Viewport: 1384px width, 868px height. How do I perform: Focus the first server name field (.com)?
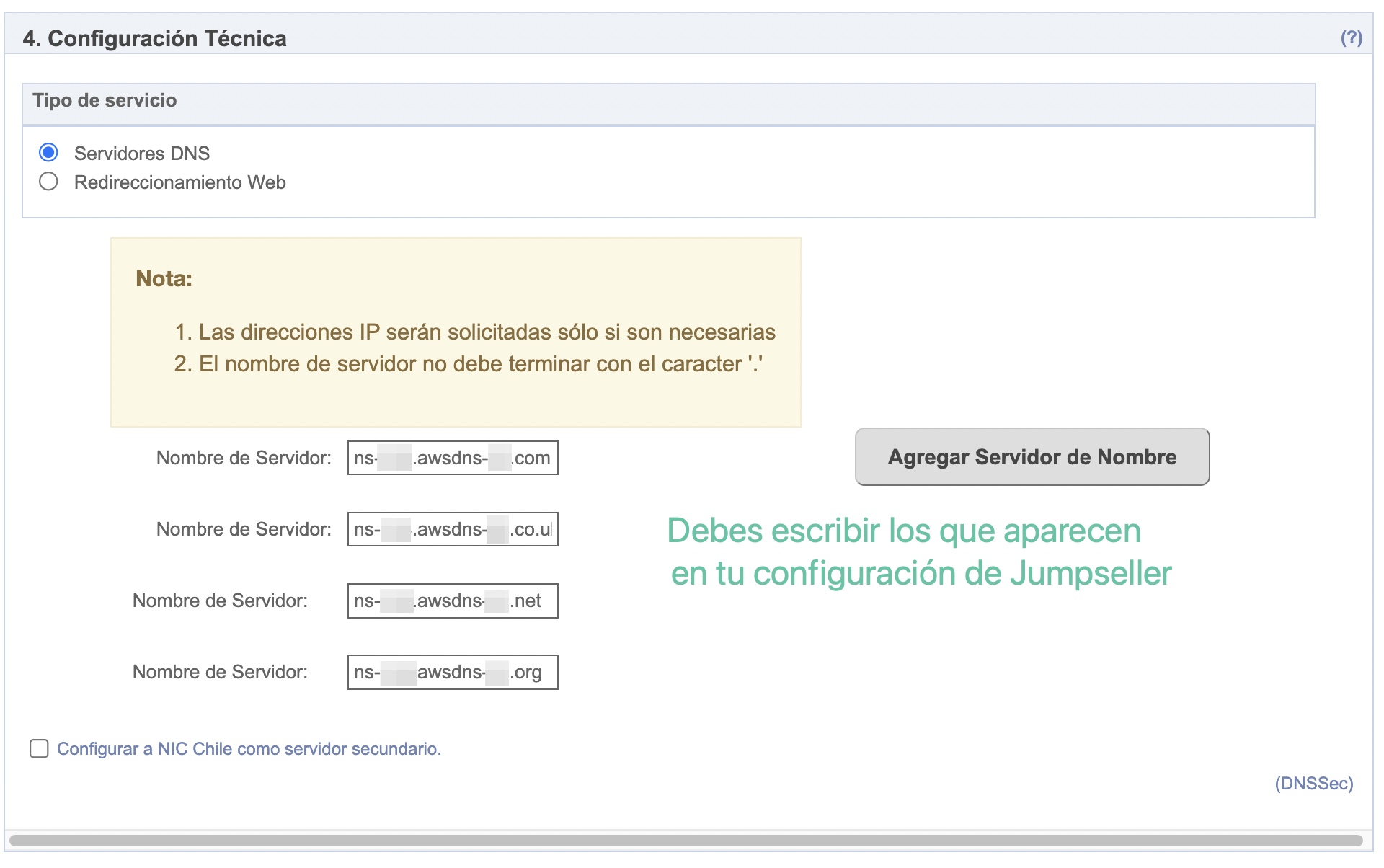(x=452, y=458)
